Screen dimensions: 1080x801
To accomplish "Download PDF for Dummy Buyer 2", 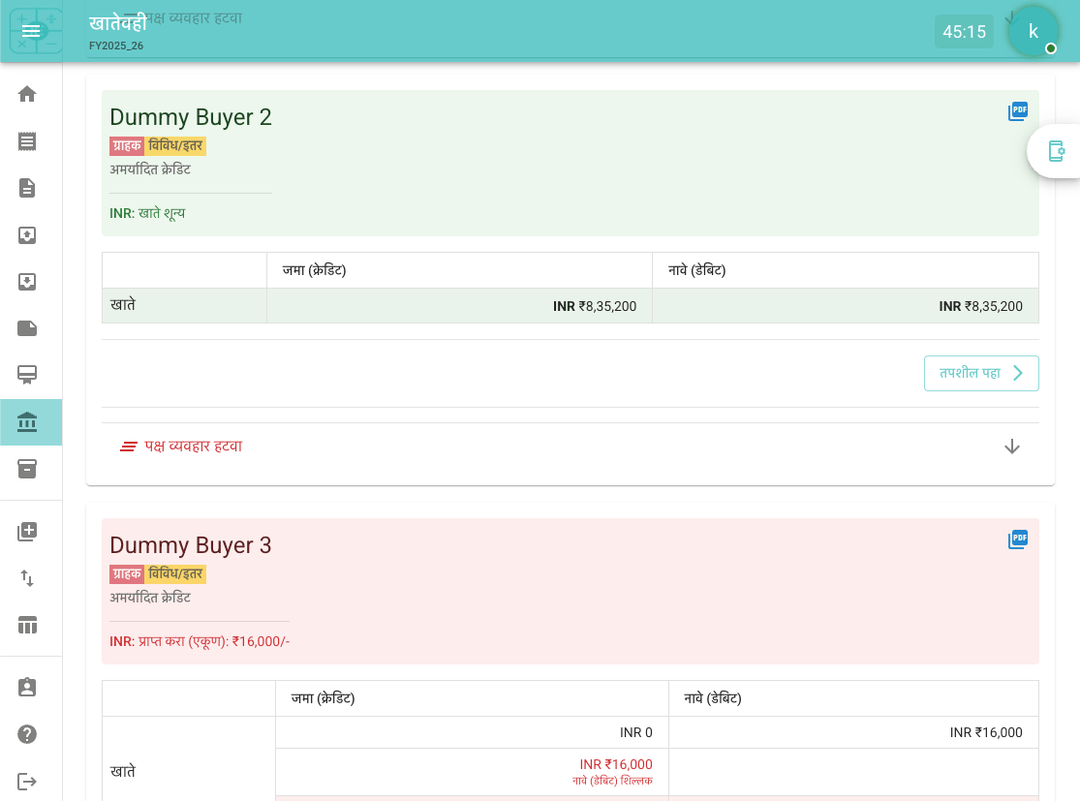I will coord(1018,111).
